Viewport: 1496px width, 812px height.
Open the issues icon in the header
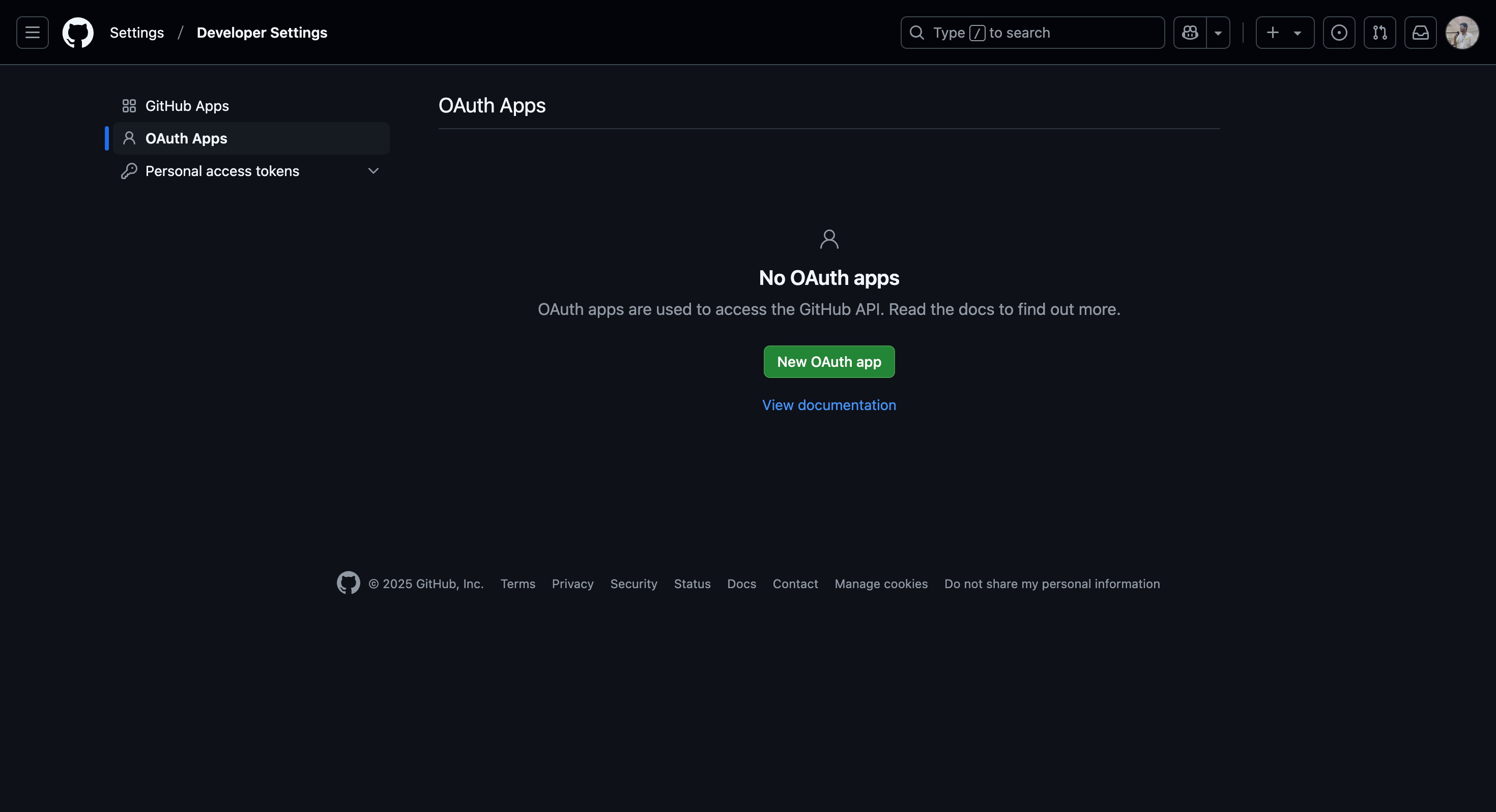(x=1339, y=33)
